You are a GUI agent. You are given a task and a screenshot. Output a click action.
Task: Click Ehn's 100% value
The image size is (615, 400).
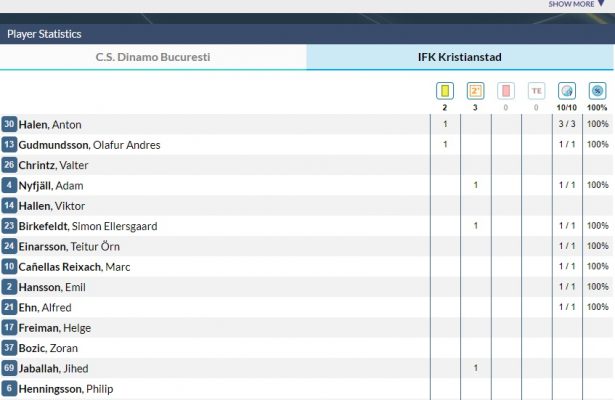(597, 307)
